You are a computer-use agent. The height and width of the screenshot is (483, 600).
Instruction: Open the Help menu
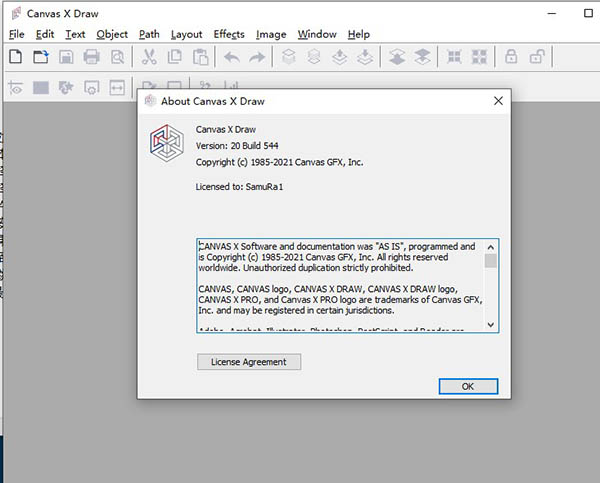click(359, 34)
